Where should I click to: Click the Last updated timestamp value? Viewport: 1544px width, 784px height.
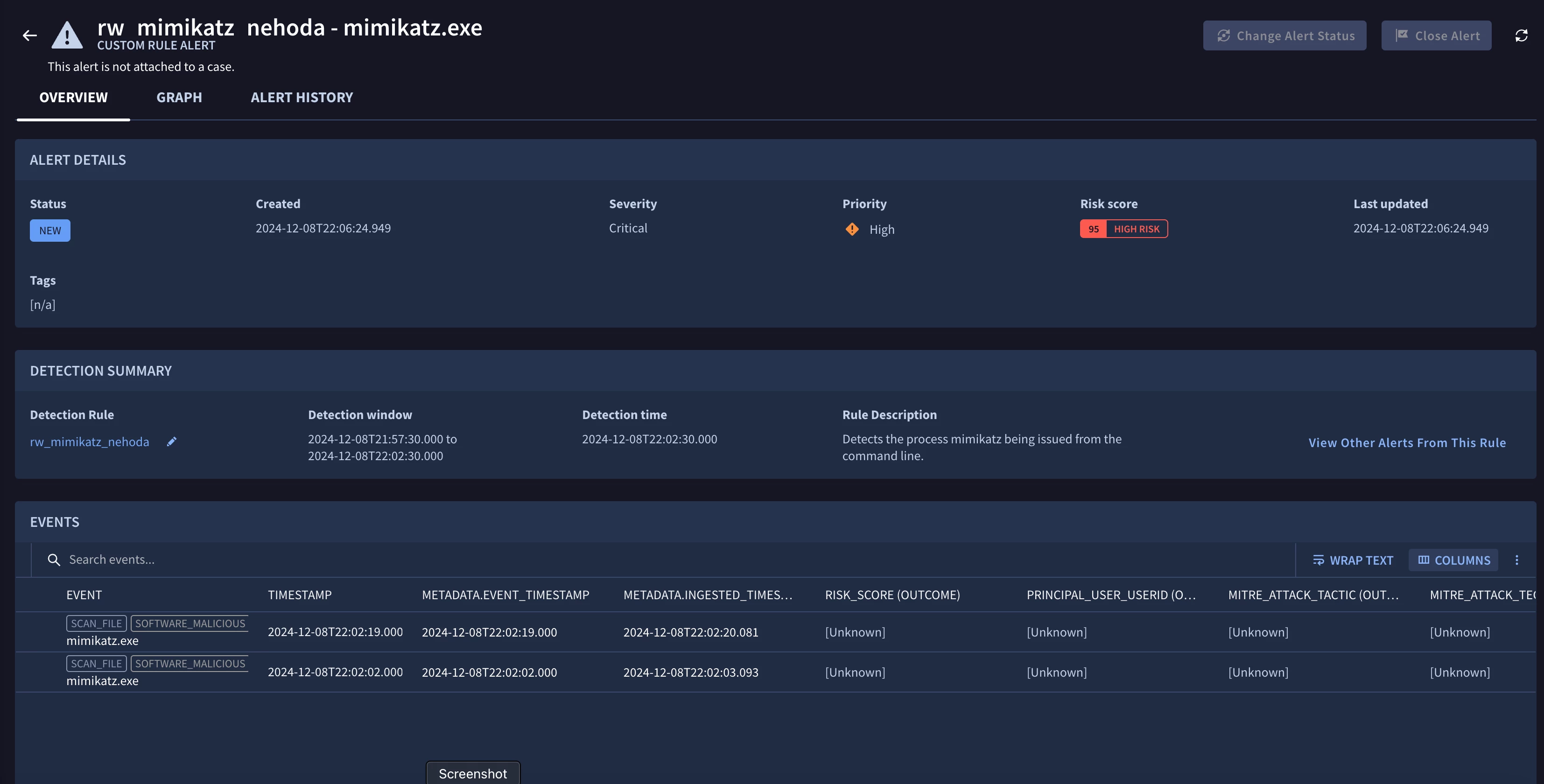(x=1420, y=228)
